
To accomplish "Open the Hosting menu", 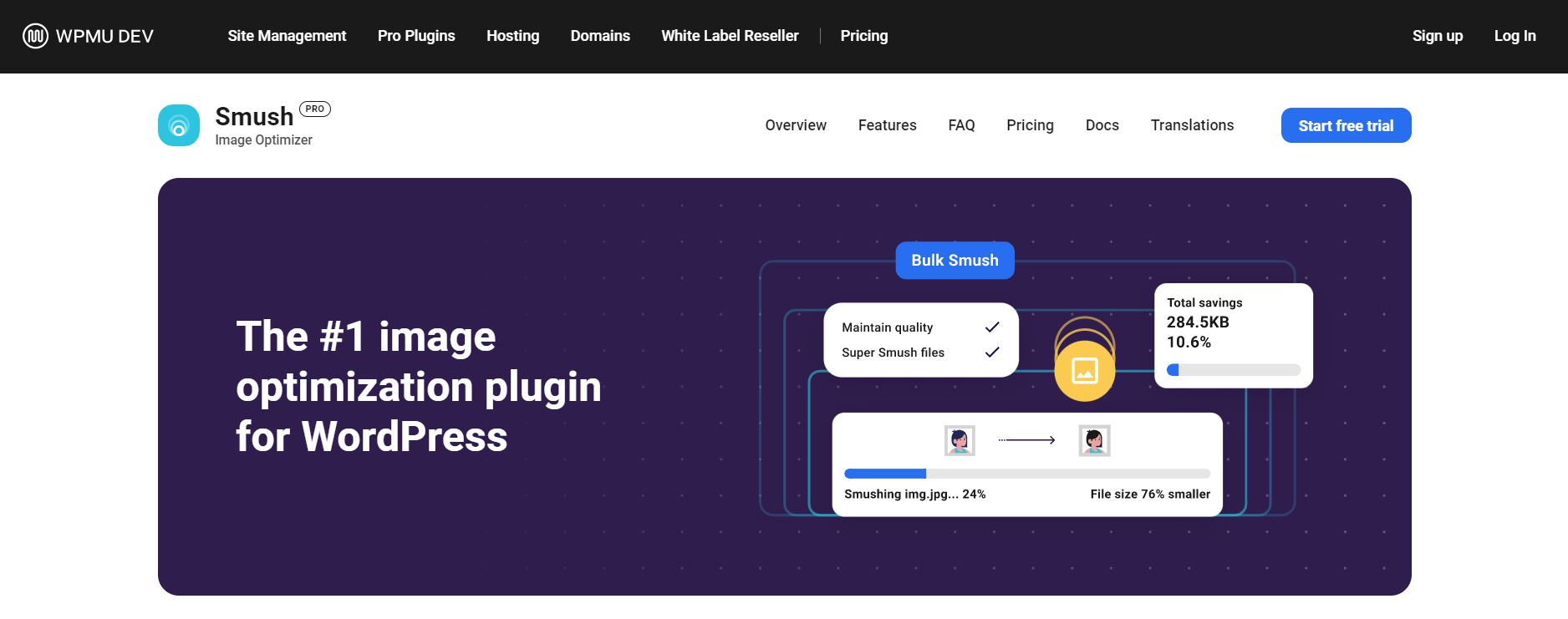I will 512,36.
